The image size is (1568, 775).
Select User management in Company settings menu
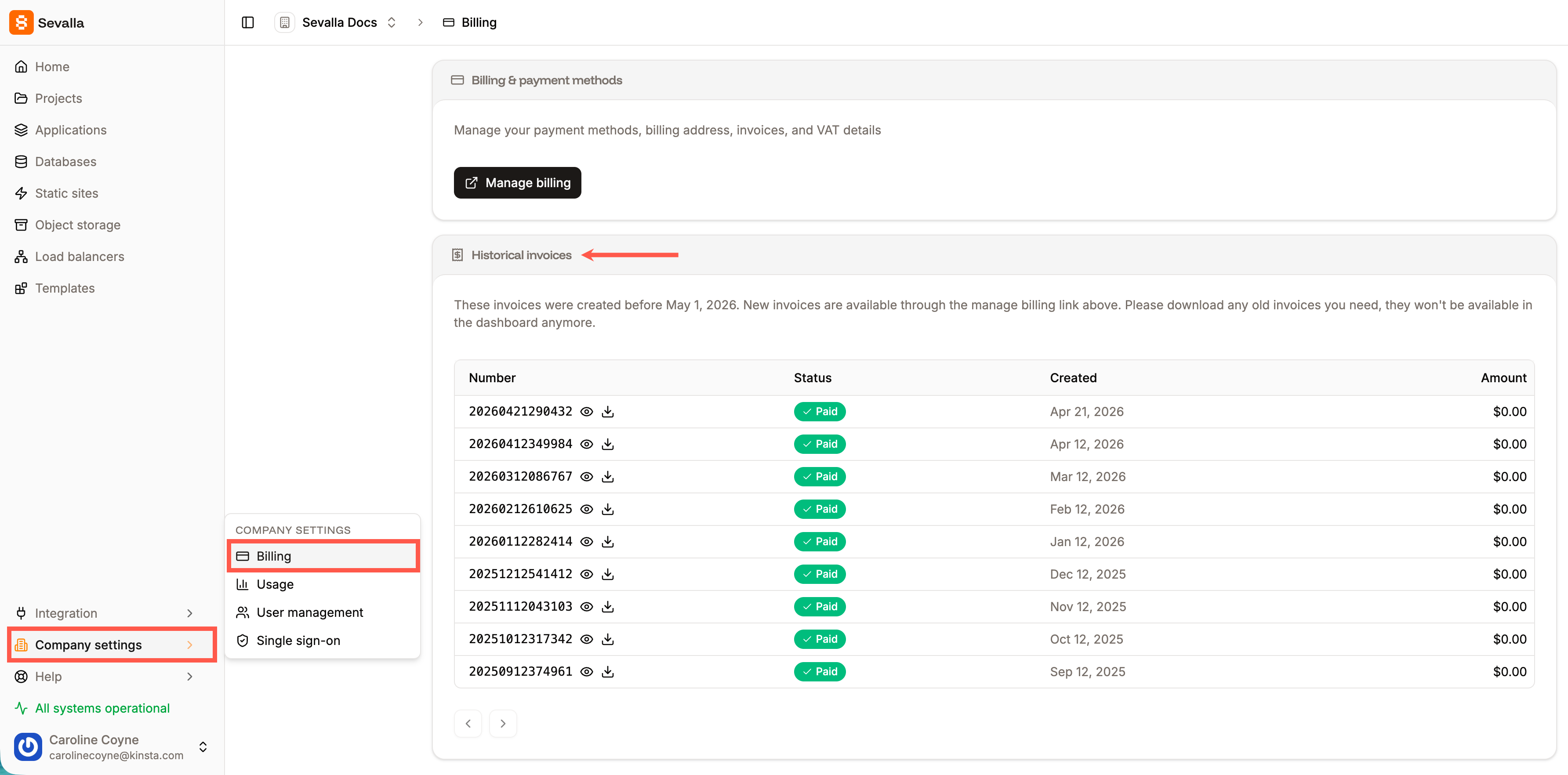(323, 612)
